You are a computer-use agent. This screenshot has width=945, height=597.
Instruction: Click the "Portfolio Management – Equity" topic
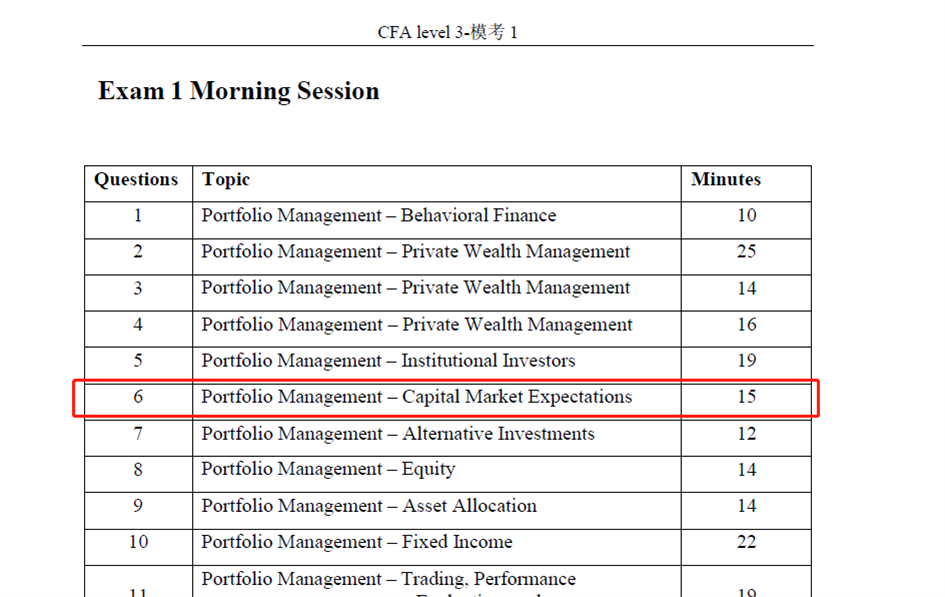coord(328,470)
